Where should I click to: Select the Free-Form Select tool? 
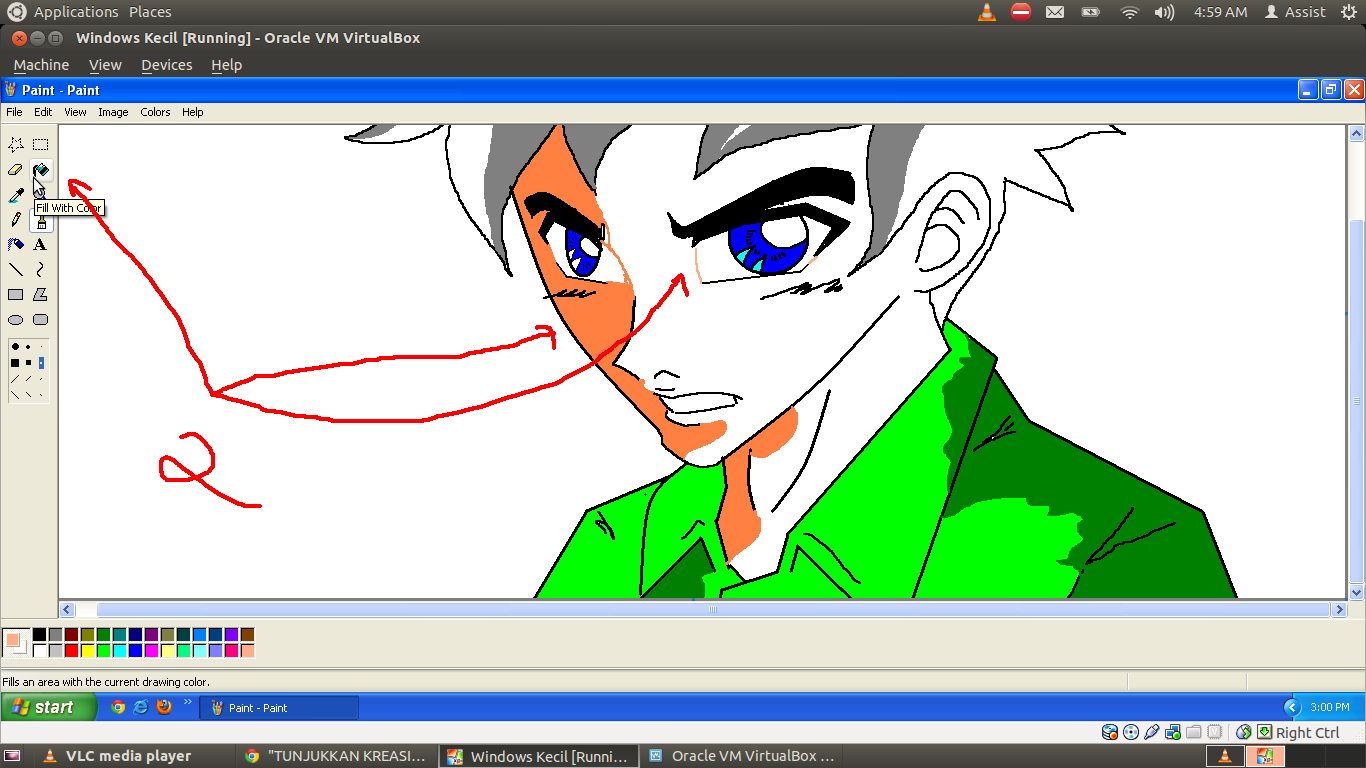tap(16, 145)
